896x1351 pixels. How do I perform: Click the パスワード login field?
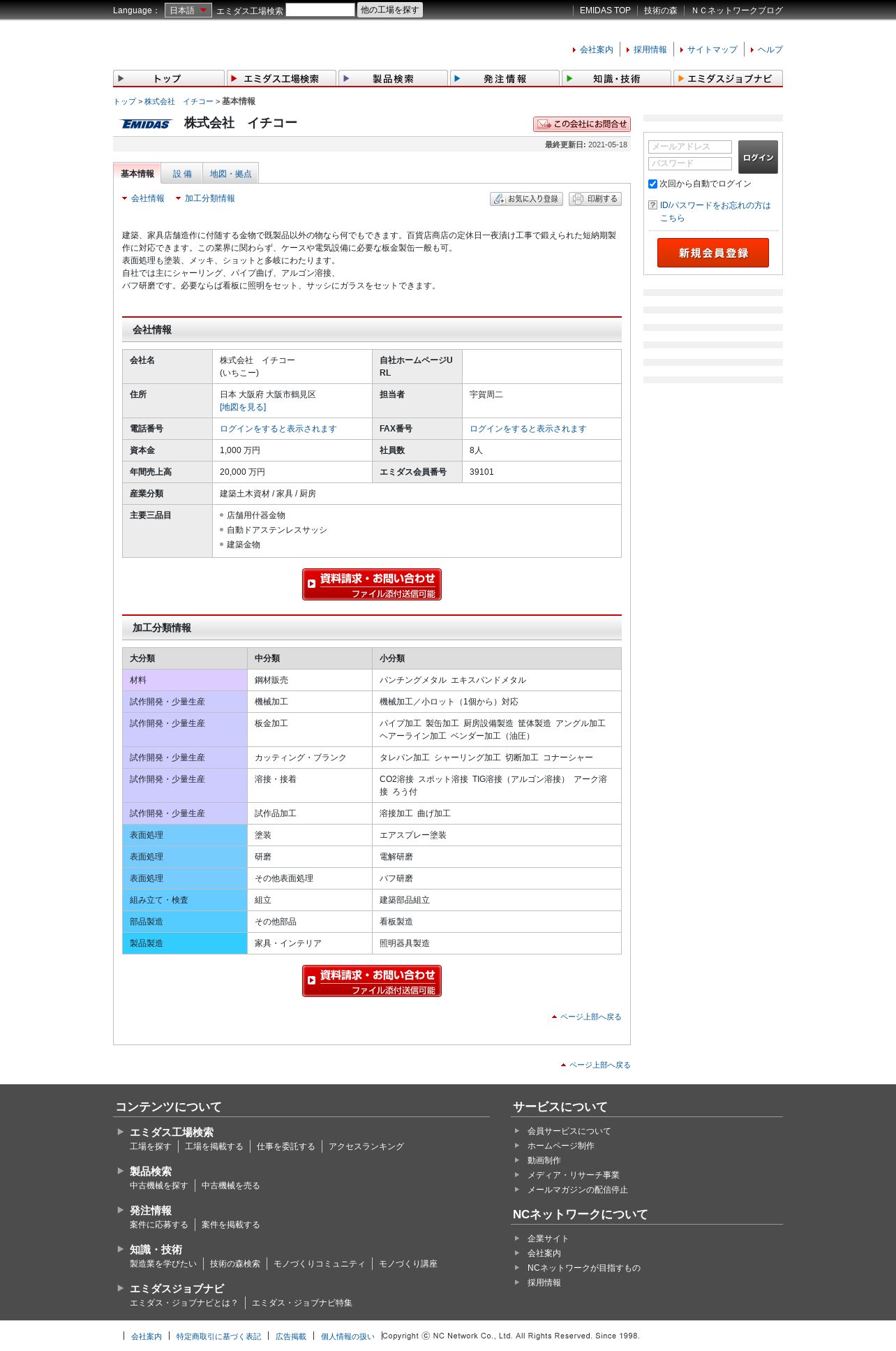[x=690, y=163]
